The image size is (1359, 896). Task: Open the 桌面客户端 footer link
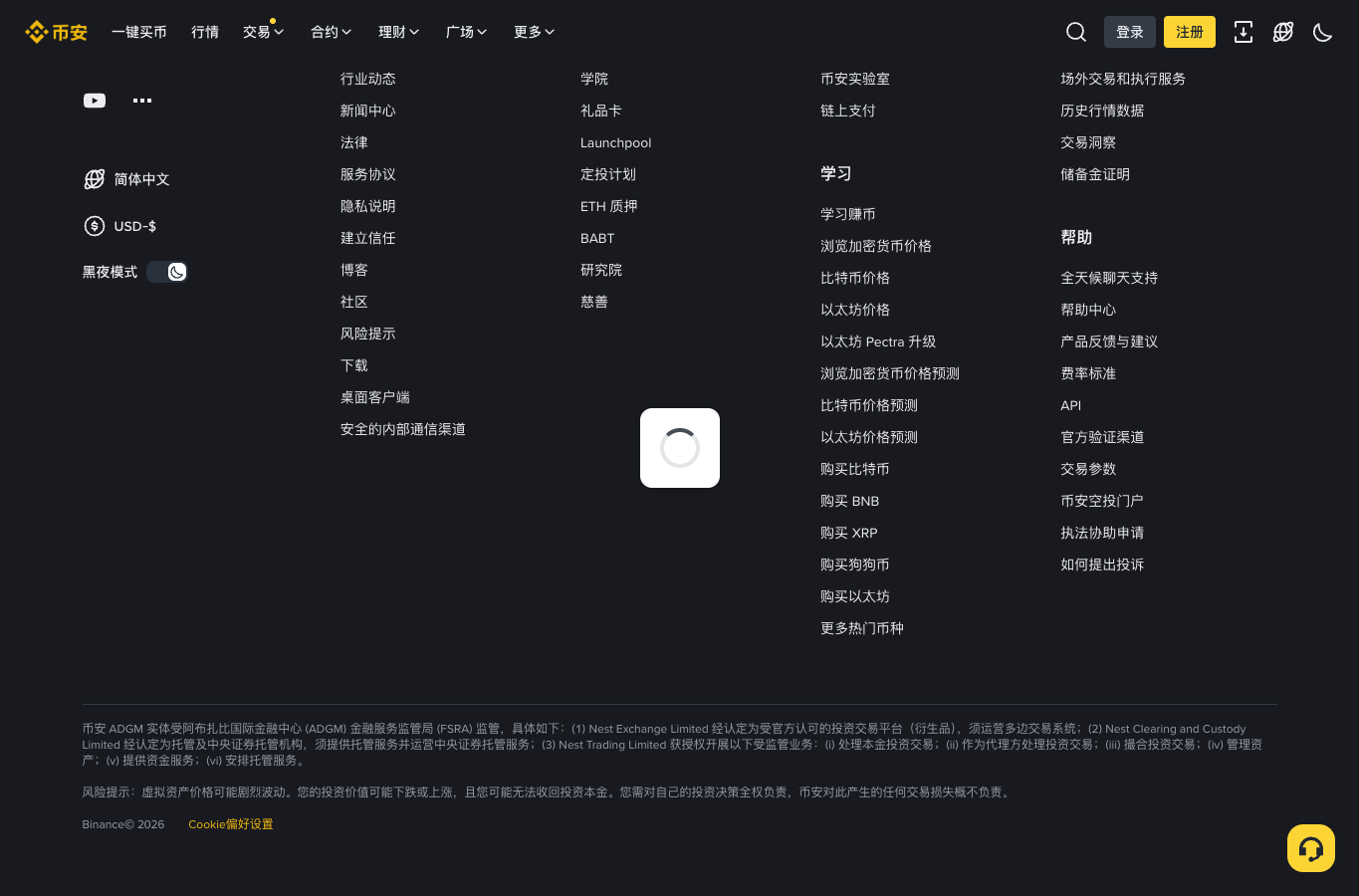[x=375, y=397]
